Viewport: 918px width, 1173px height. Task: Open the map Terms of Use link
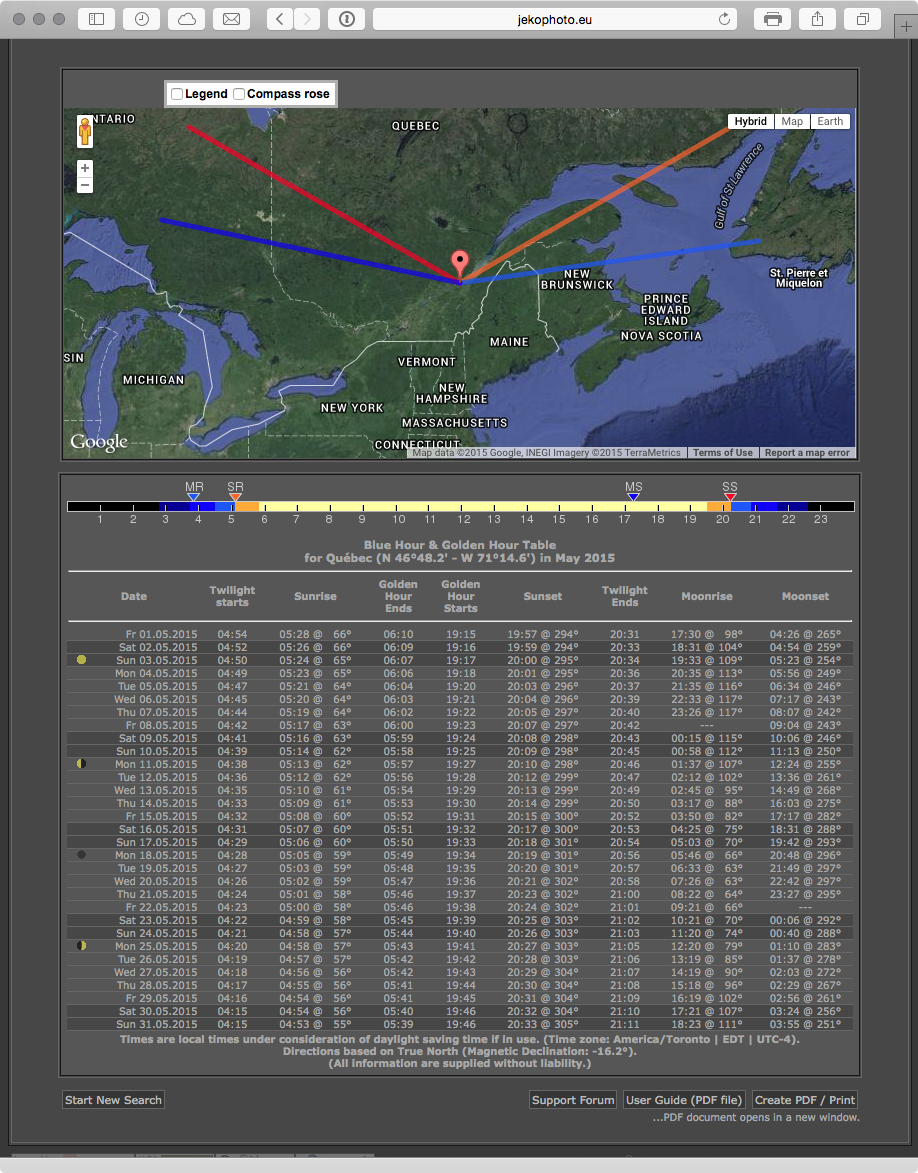[723, 453]
